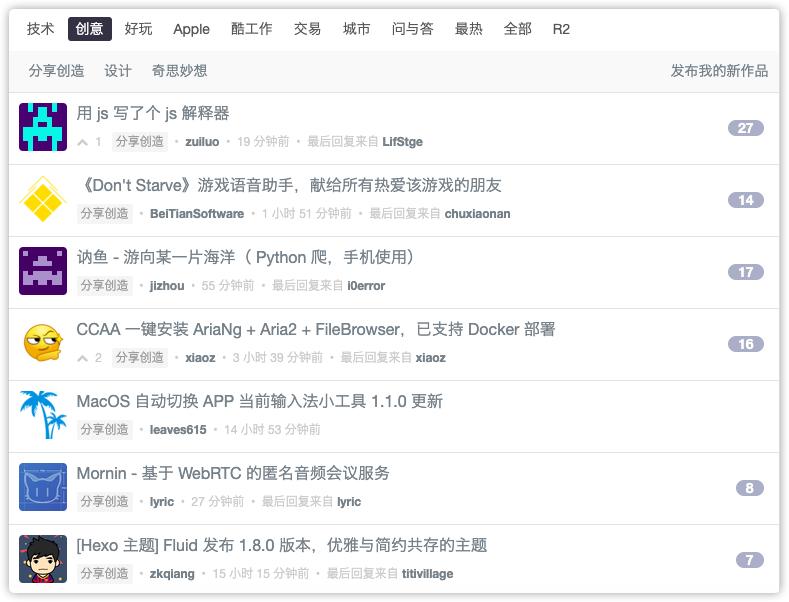789x602 pixels.
Task: Click 分享创造 tag on Don't Starve row
Action: click(105, 213)
